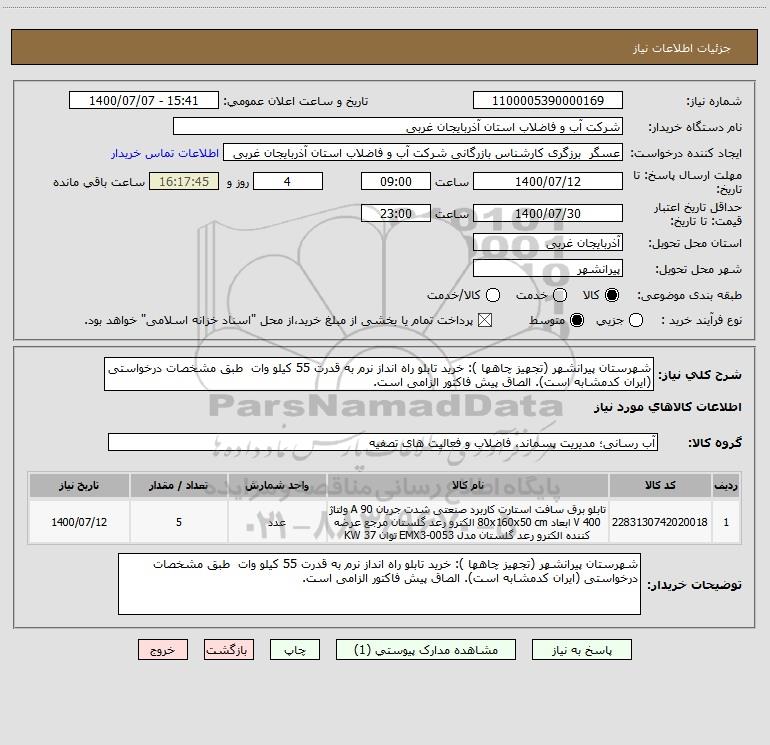
Task: Toggle the Islamic treasury payment checkbox
Action: 485,321
